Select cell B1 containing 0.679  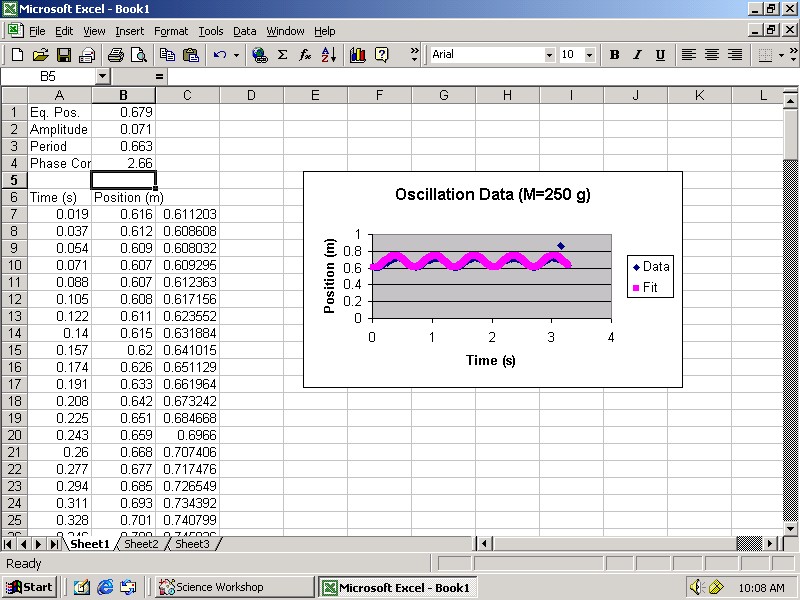coord(123,112)
